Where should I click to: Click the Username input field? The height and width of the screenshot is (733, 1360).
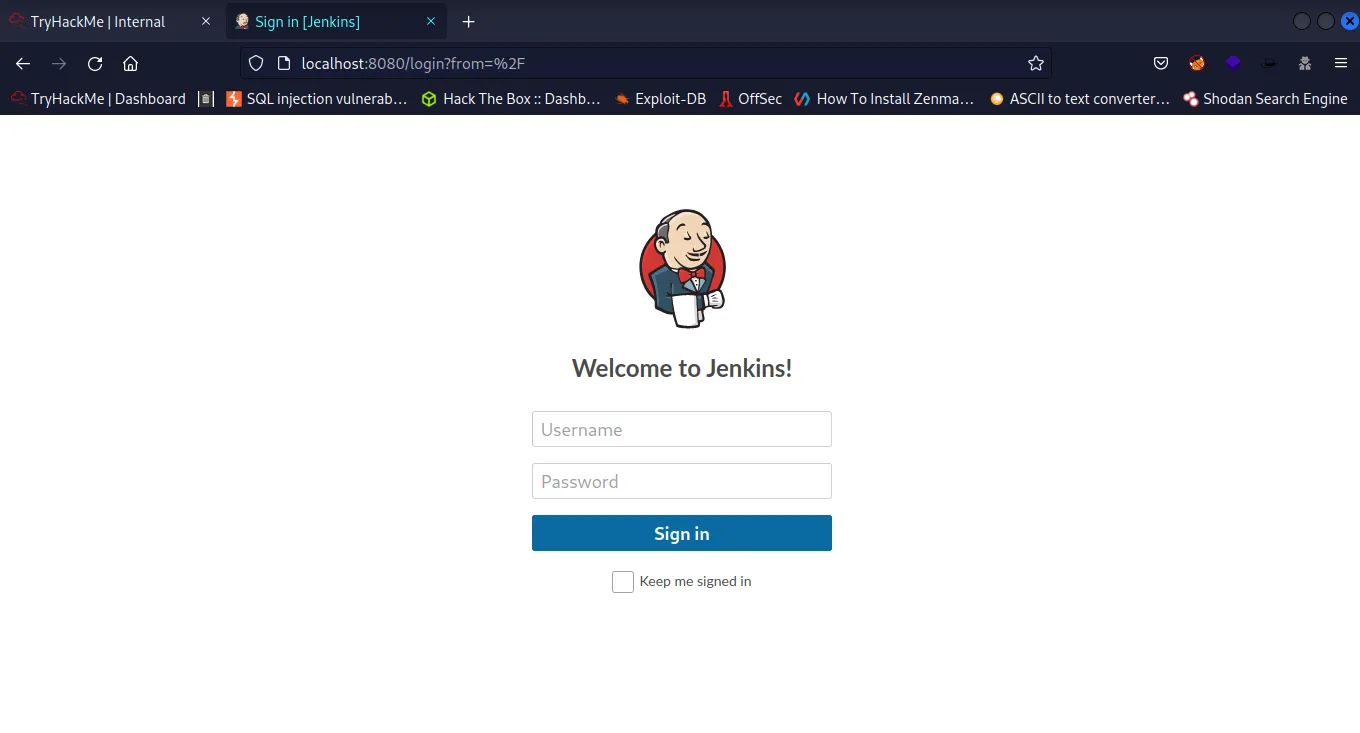click(x=681, y=429)
